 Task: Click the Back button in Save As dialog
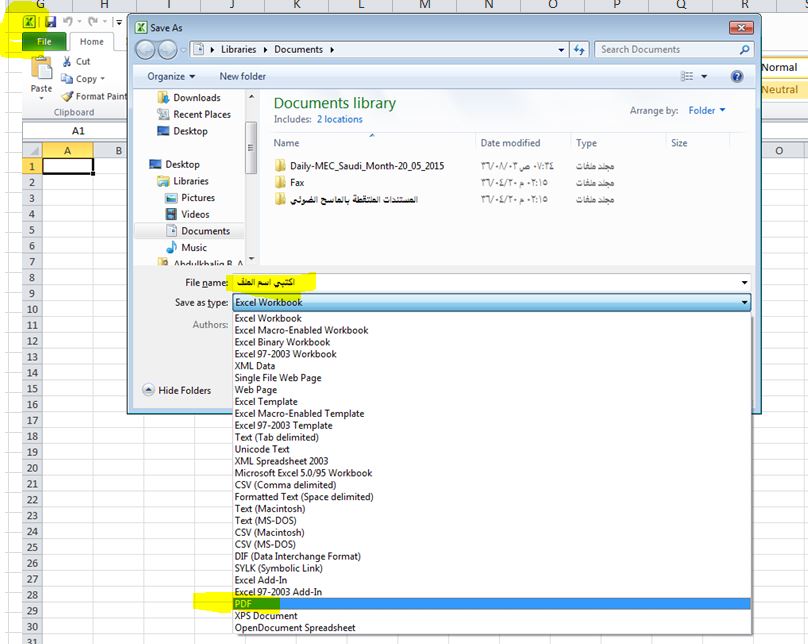pos(145,50)
